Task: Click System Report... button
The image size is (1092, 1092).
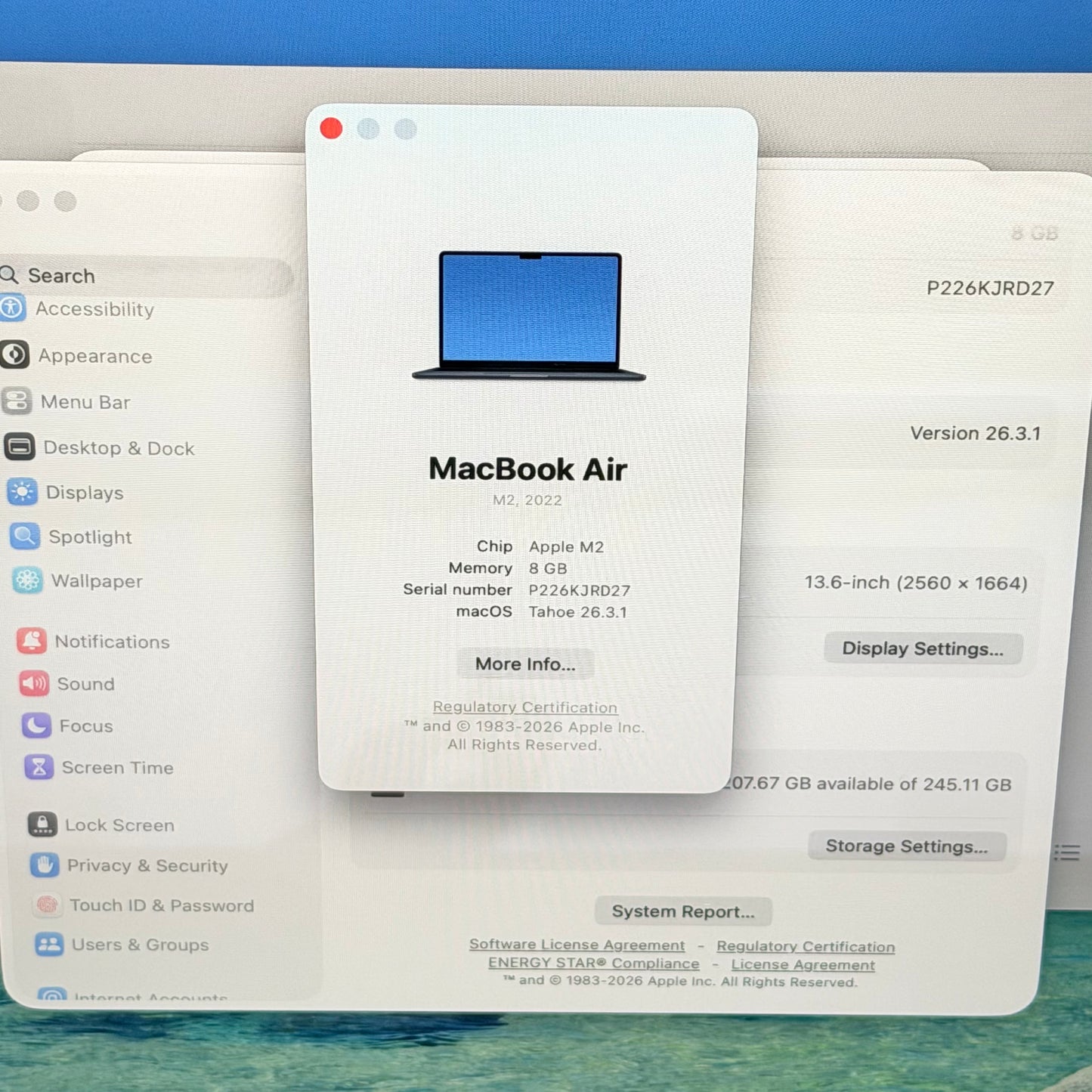Action: coord(683,911)
